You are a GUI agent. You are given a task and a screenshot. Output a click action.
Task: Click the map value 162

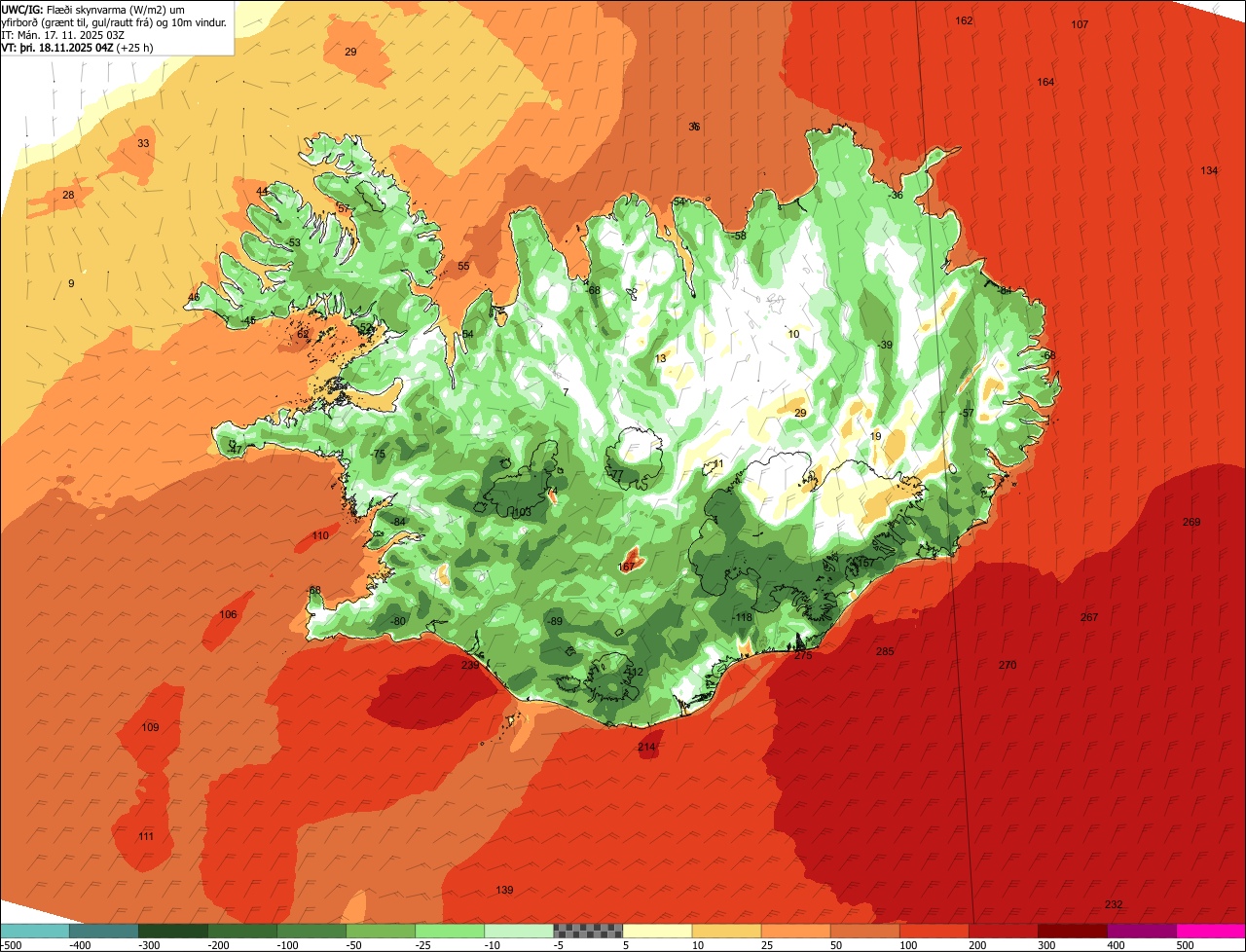[x=964, y=20]
